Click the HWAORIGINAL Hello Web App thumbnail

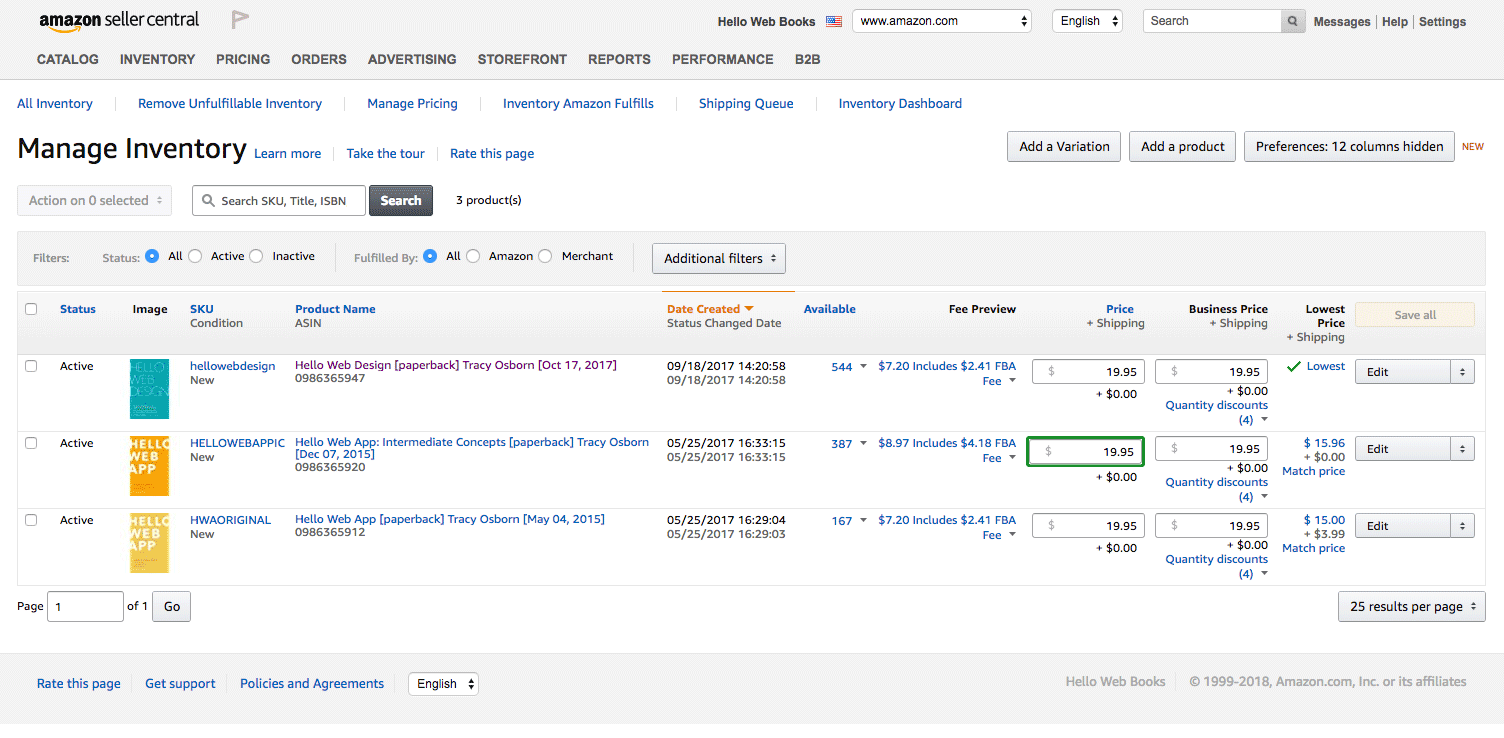pyautogui.click(x=149, y=543)
